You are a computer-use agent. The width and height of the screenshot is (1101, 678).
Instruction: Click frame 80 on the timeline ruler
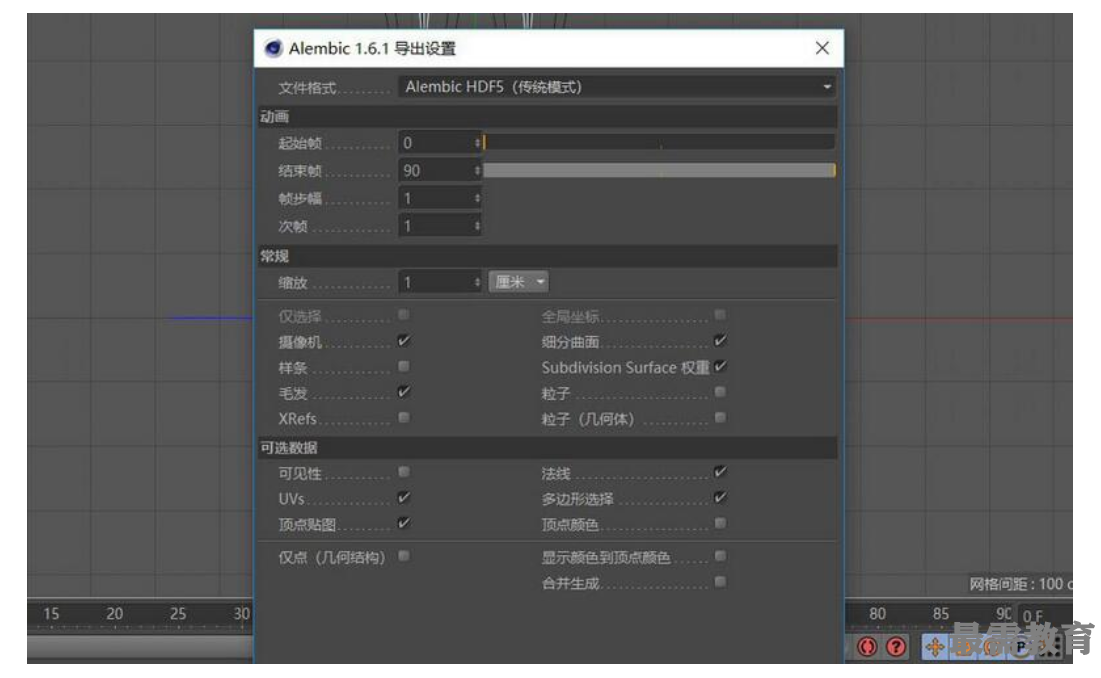pyautogui.click(x=877, y=613)
